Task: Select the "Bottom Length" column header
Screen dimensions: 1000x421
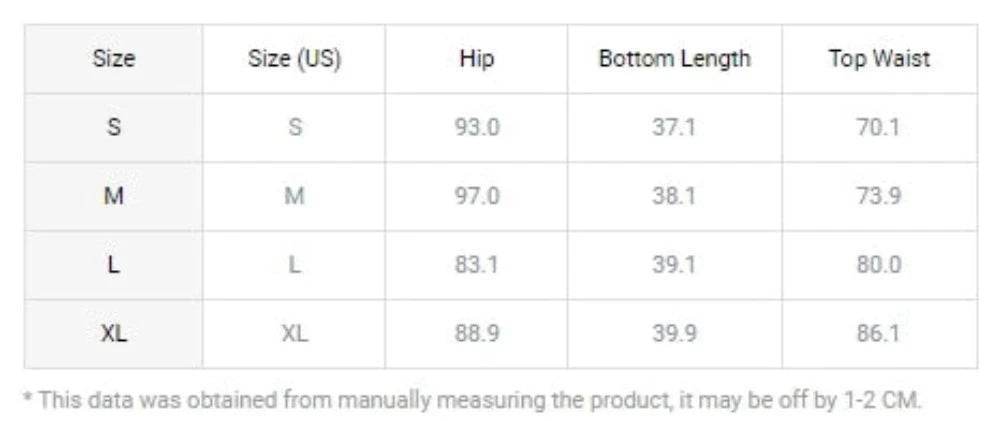Action: coord(674,59)
